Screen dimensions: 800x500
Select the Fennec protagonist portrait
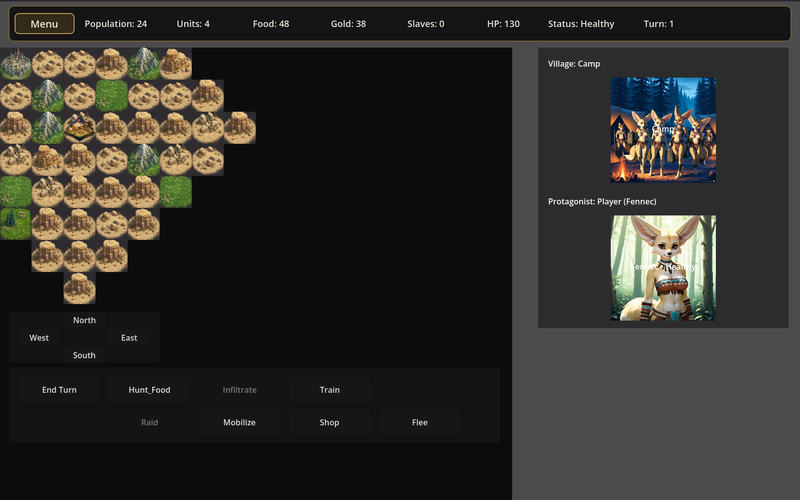tap(663, 268)
